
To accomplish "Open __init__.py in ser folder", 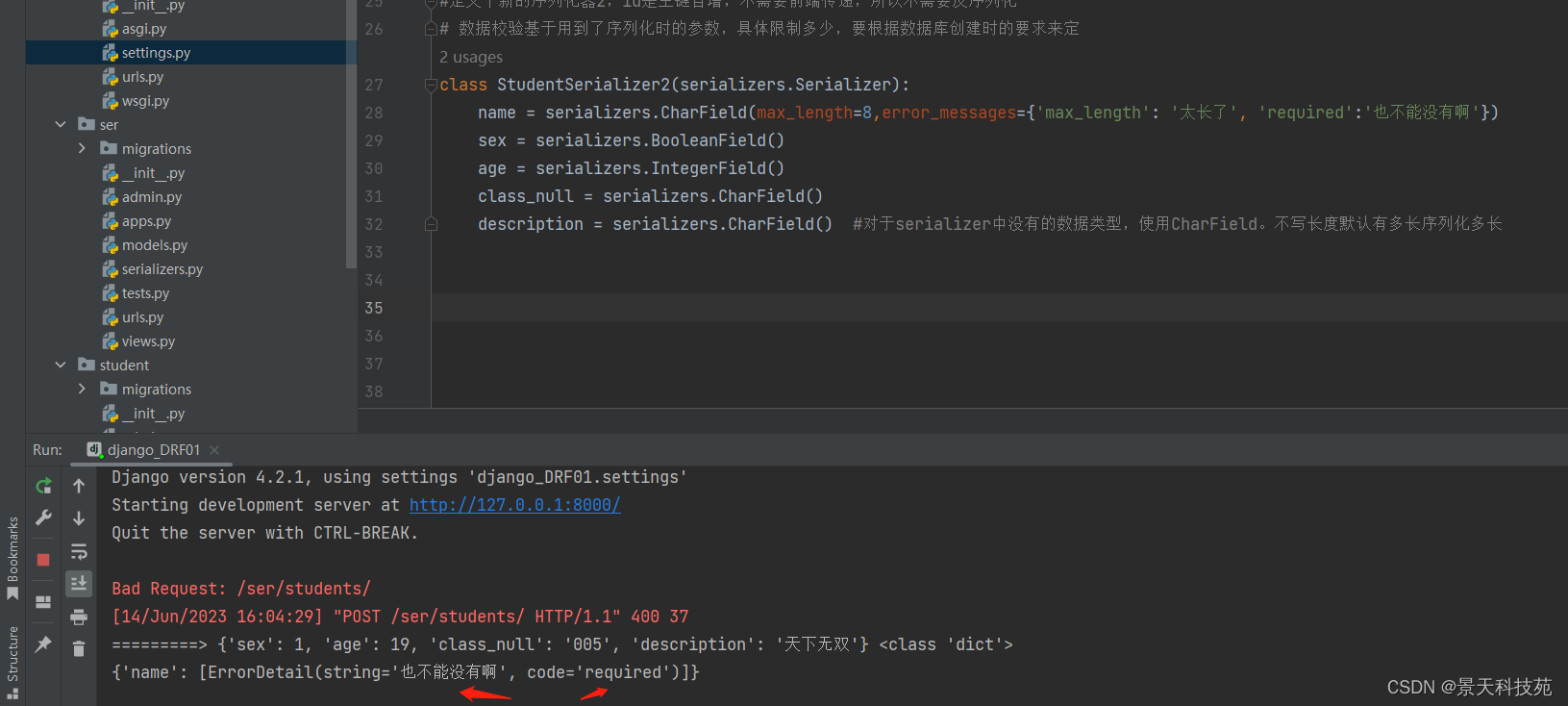I will [153, 173].
